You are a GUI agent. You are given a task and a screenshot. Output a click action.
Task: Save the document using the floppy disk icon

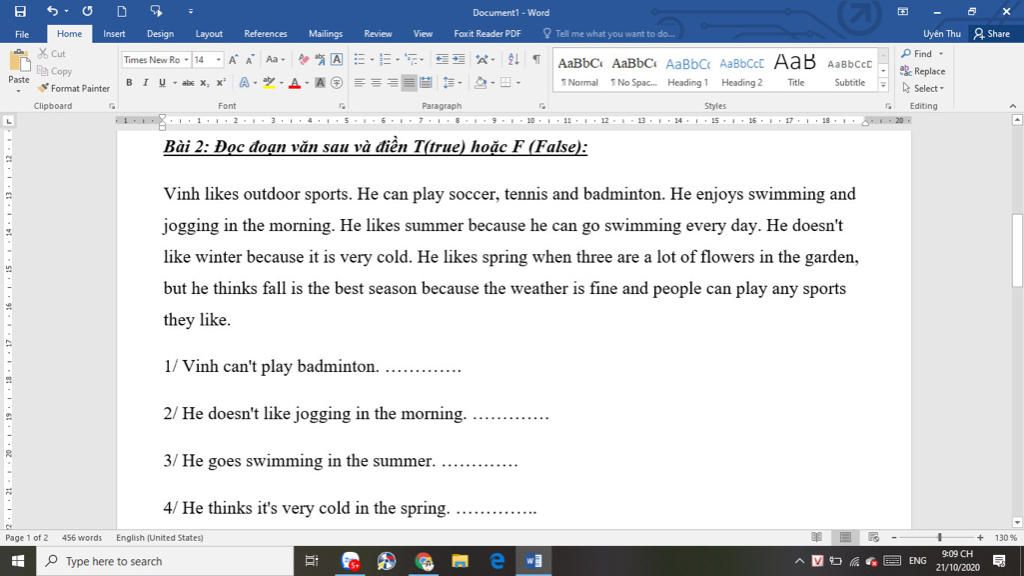coord(20,11)
